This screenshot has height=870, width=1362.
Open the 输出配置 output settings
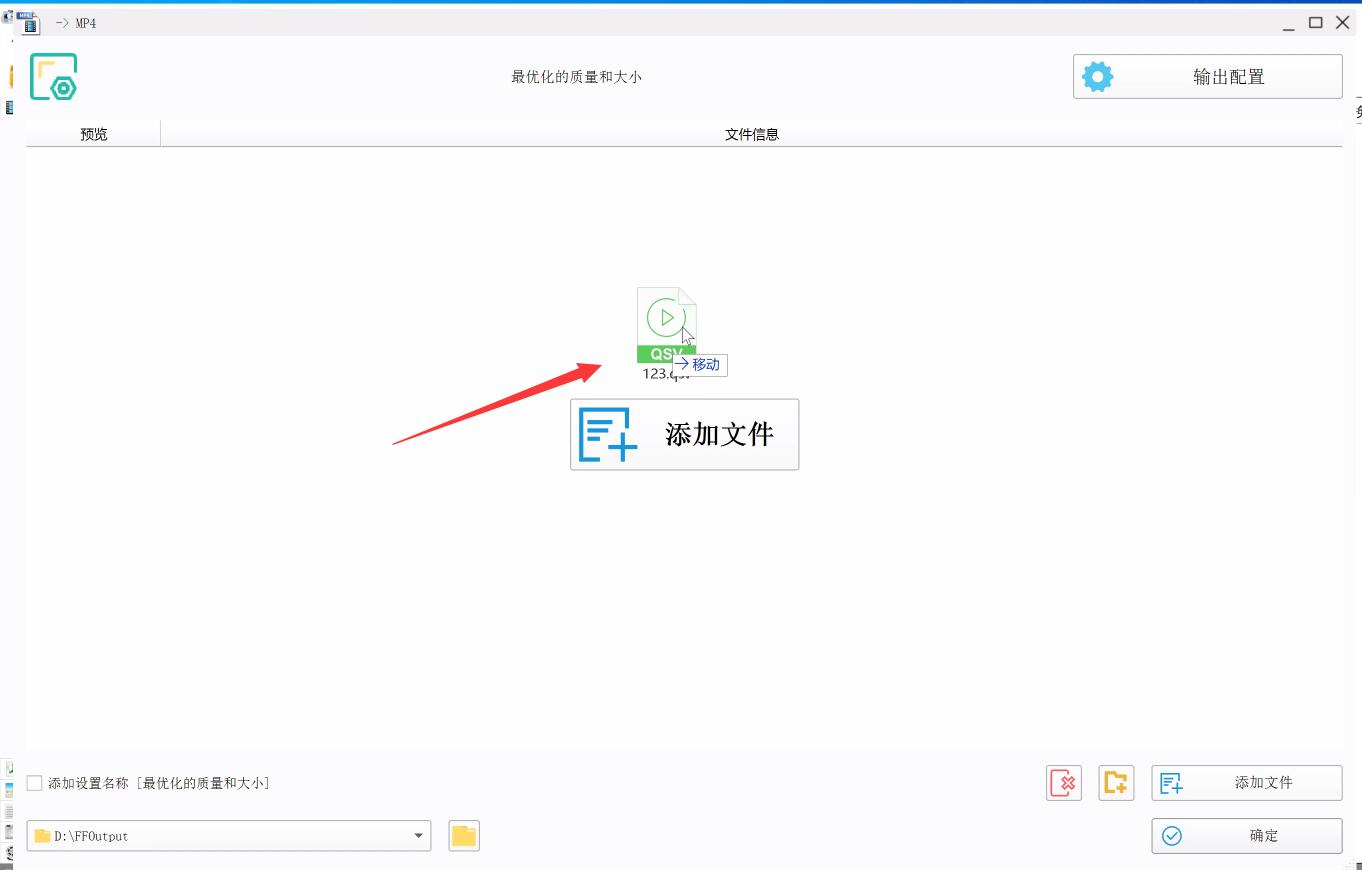click(x=1207, y=77)
